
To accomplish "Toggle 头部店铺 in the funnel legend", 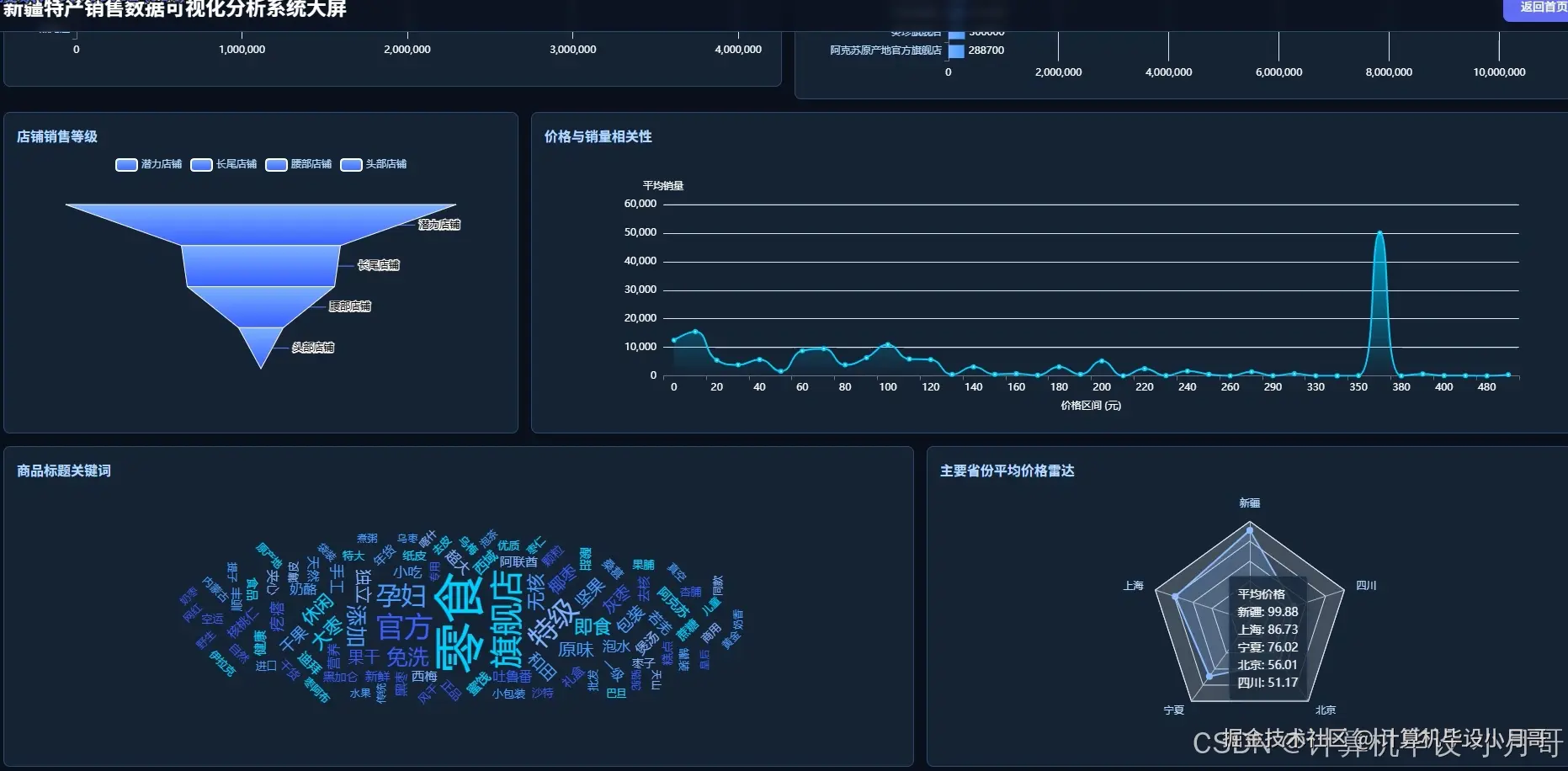I will 374,164.
